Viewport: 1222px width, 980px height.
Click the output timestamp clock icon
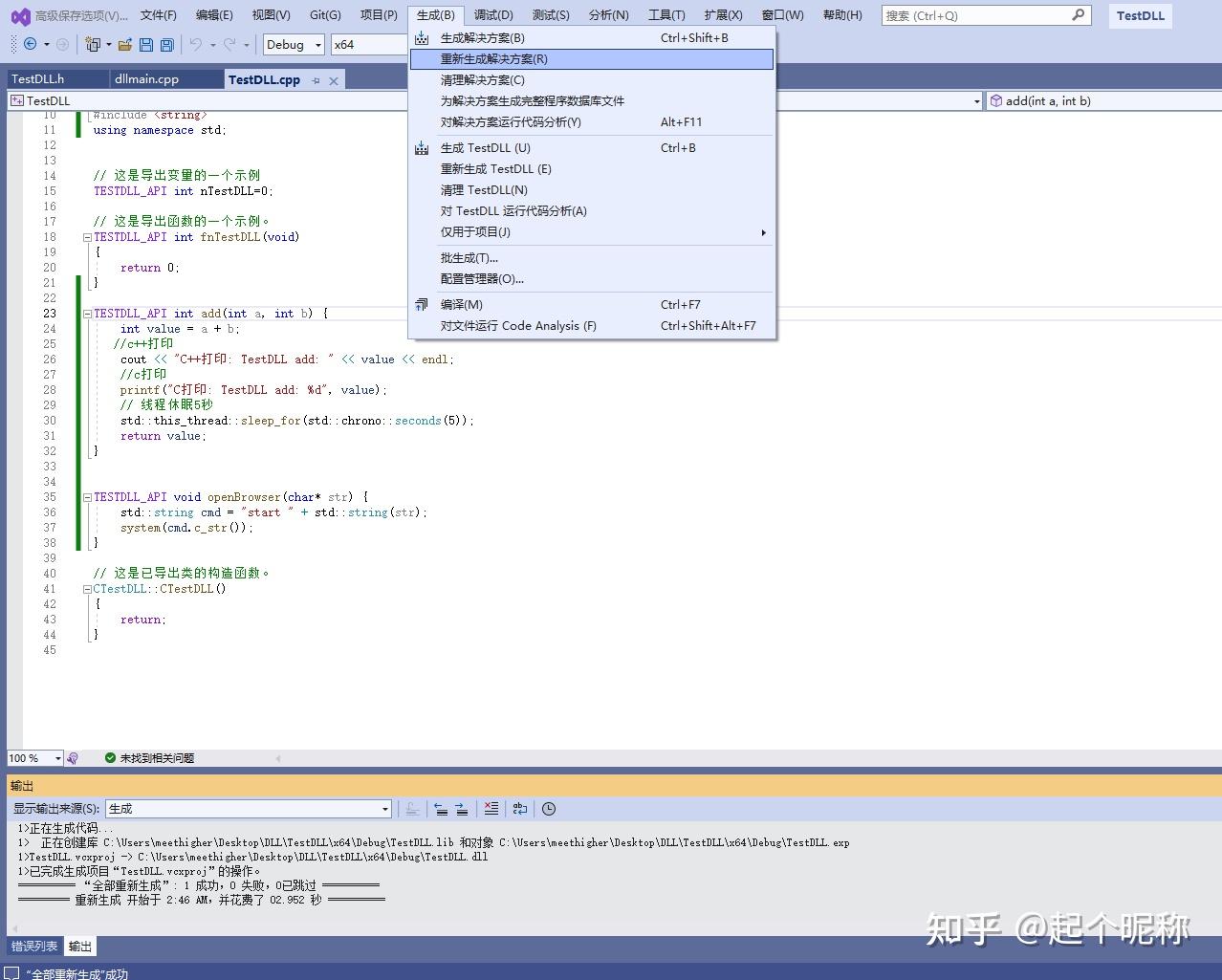[x=549, y=809]
